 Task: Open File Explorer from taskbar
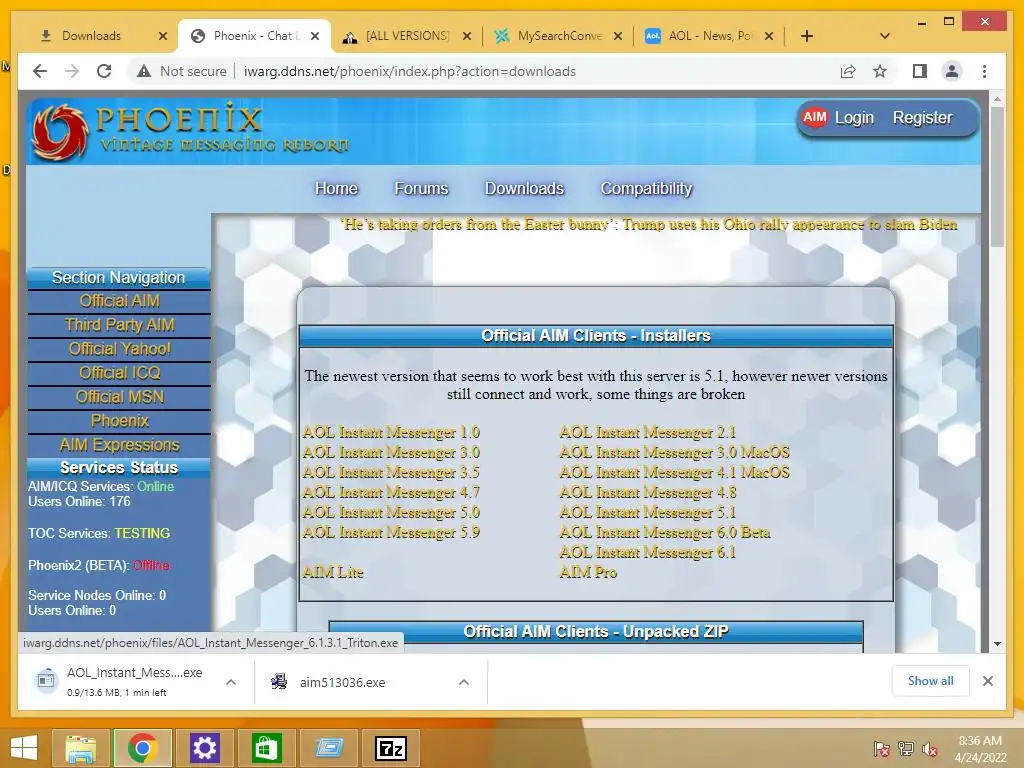81,748
